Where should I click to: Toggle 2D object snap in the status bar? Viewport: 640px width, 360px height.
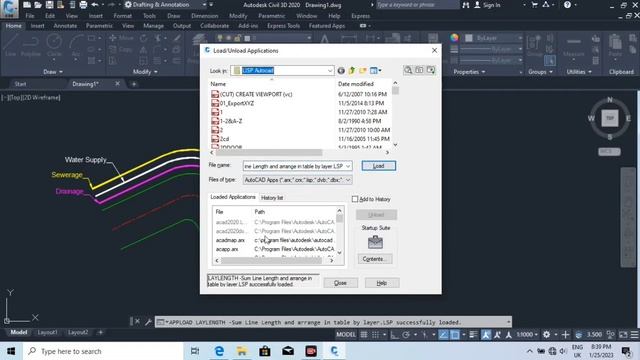coord(455,335)
